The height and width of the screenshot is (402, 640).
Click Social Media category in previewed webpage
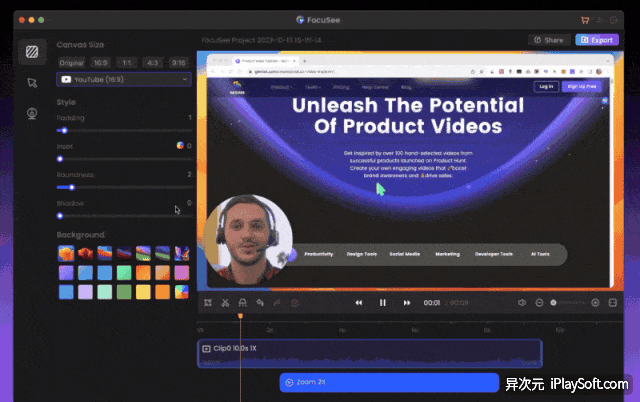point(404,254)
